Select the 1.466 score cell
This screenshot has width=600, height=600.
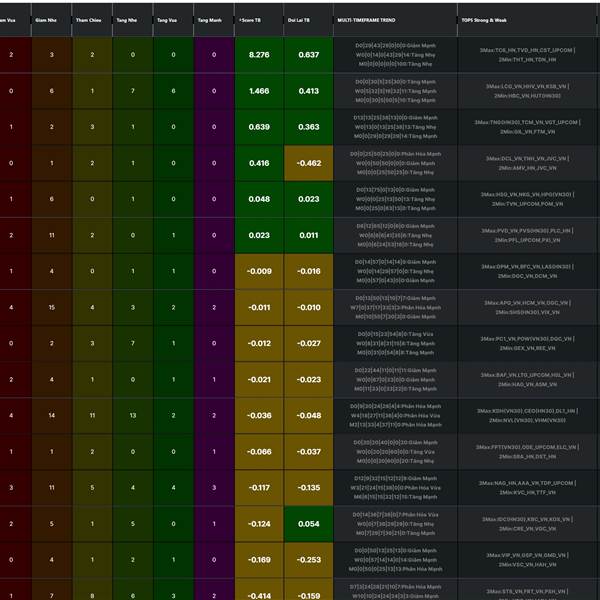259,91
